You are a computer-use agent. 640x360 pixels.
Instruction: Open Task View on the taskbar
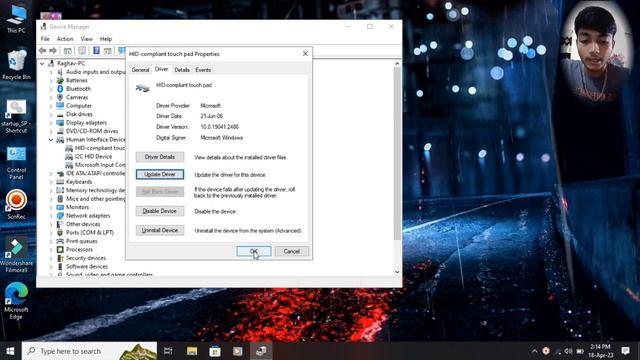168,351
